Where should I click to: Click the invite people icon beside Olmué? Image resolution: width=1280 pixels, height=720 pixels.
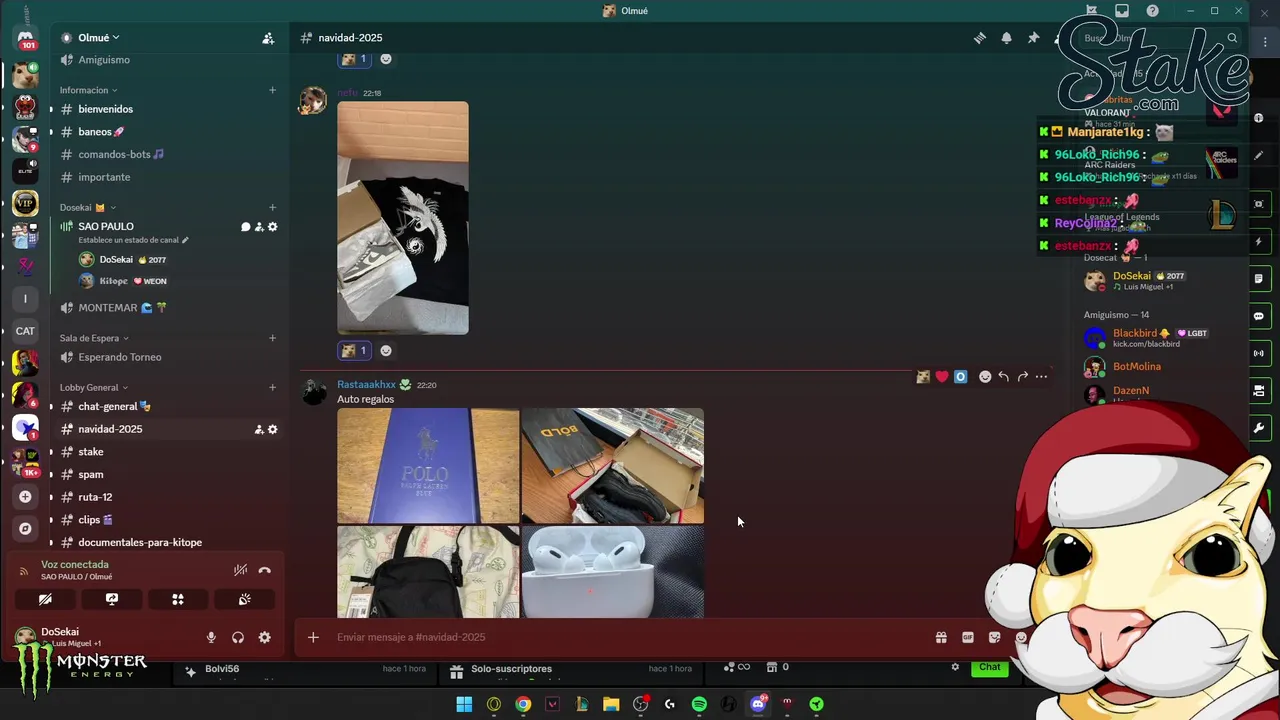click(x=268, y=38)
